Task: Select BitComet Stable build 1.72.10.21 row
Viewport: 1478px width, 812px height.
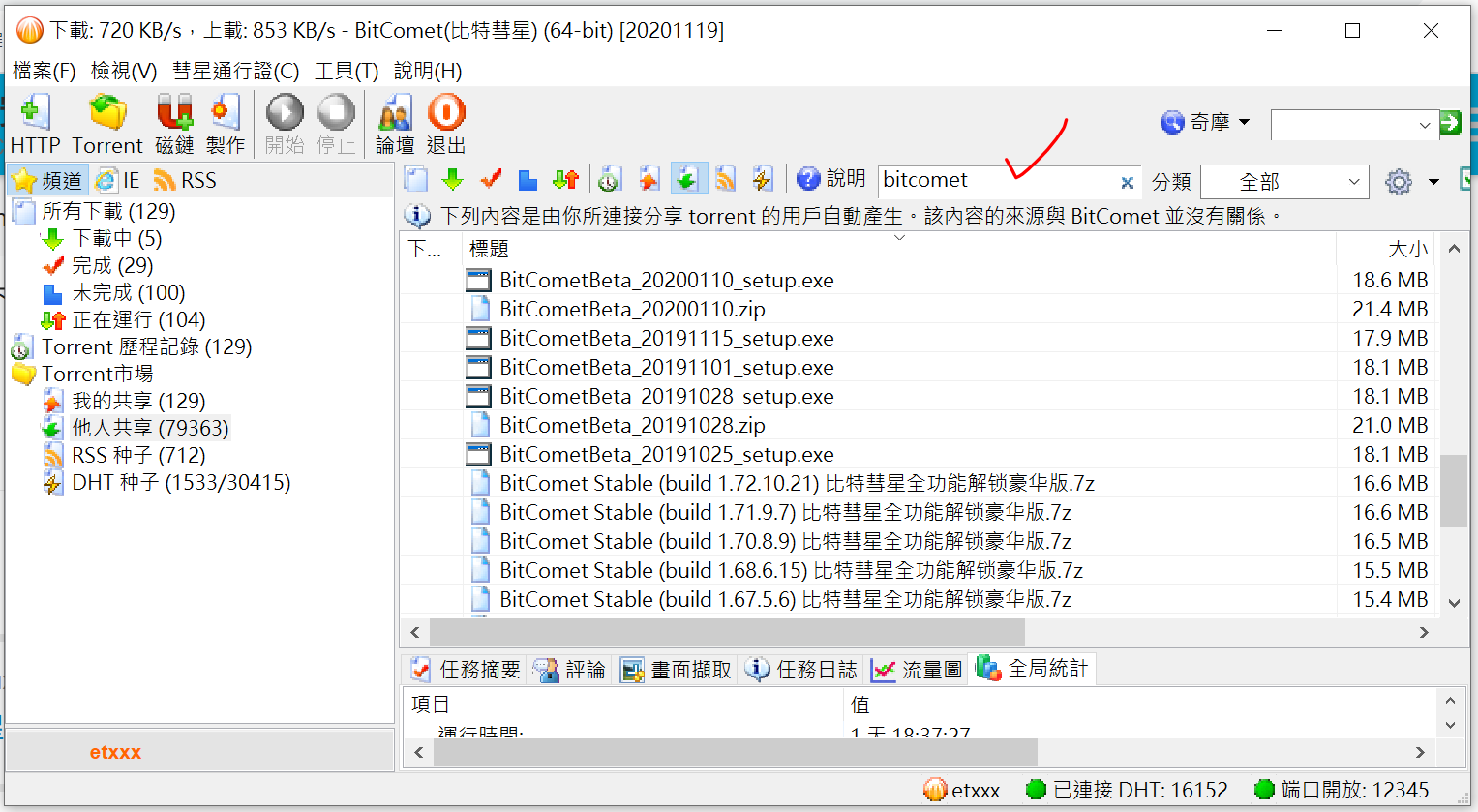Action: click(x=918, y=483)
